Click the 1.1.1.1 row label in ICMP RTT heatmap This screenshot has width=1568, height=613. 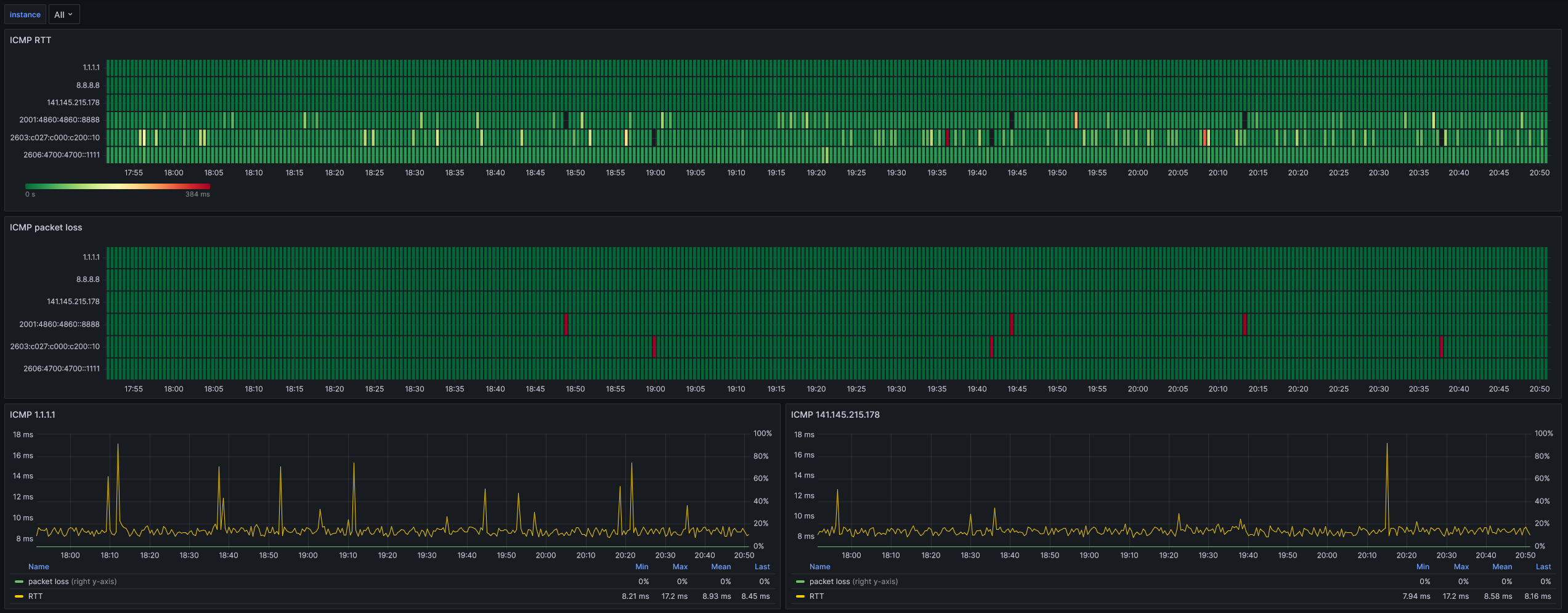(91, 68)
